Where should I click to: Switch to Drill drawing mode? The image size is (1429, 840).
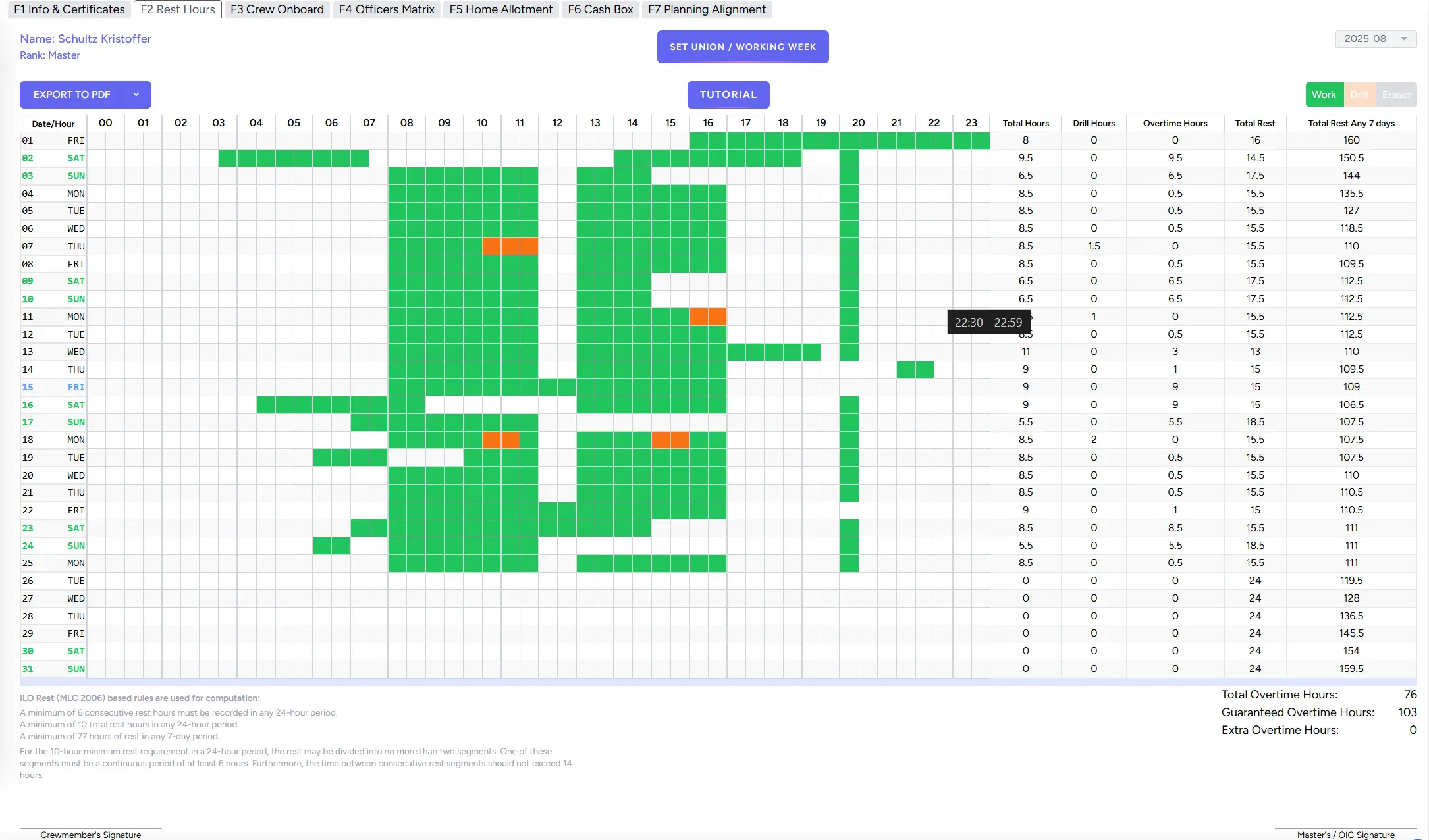point(1360,94)
